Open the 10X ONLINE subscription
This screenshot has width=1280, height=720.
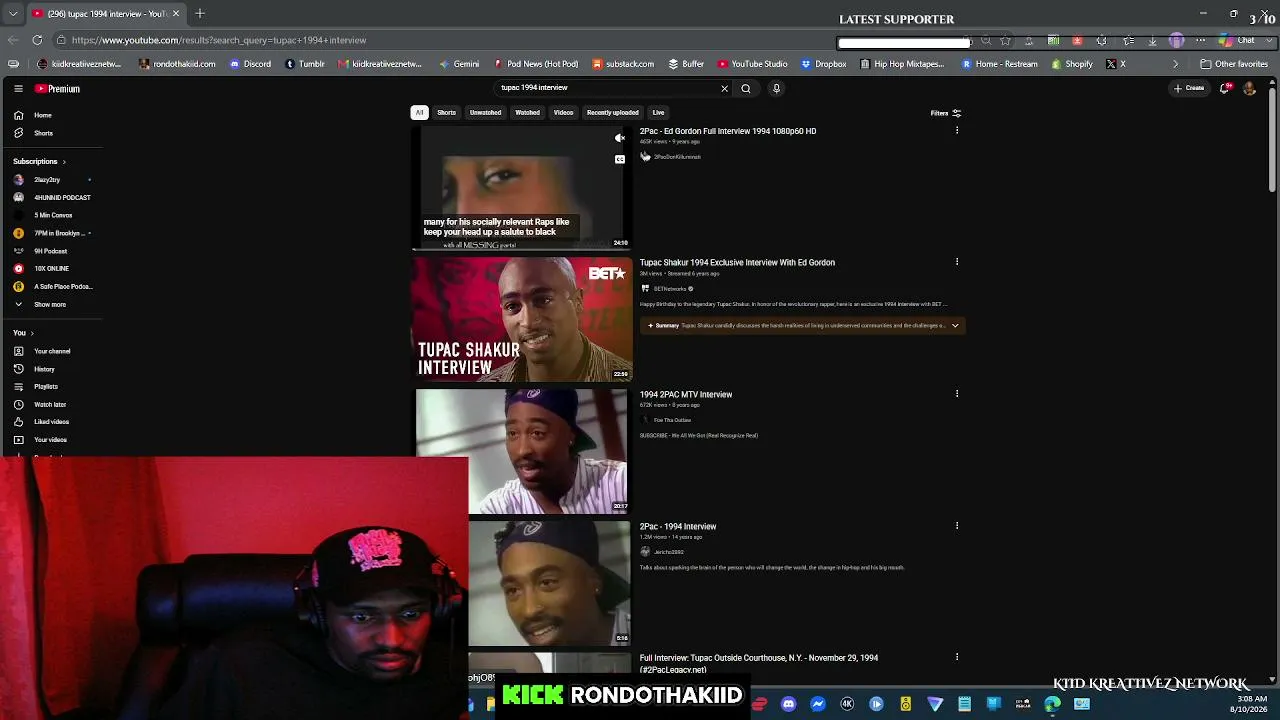pyautogui.click(x=50, y=269)
